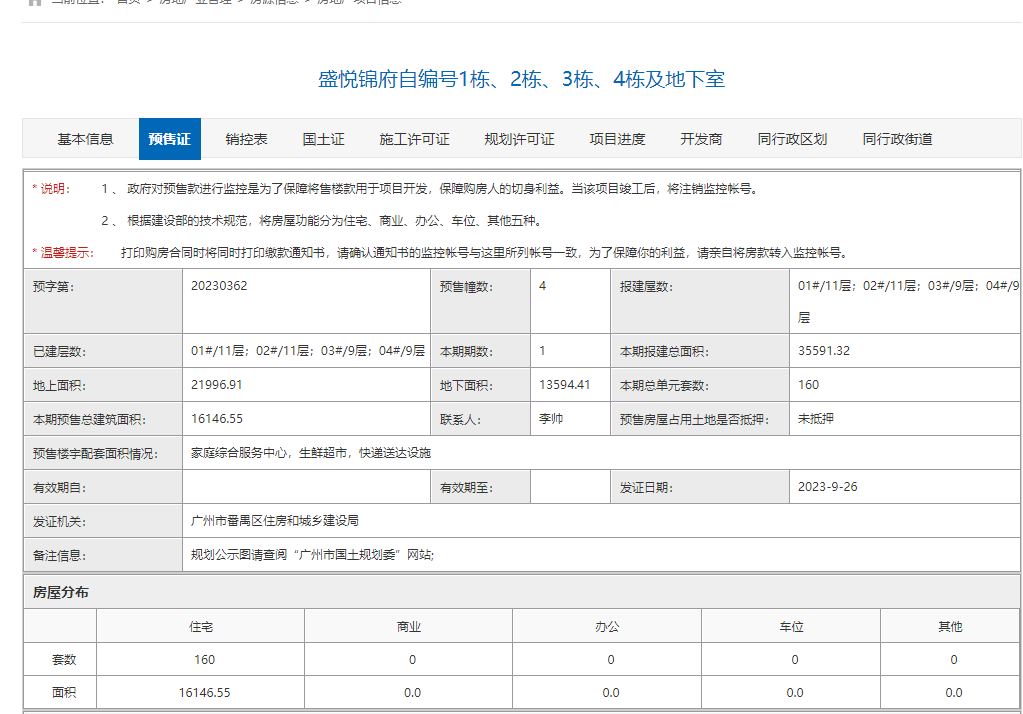Screen dimensions: 1023x714
Task: Select the 住宅 area 16146.55 in 面积 row
Action: pyautogui.click(x=204, y=692)
